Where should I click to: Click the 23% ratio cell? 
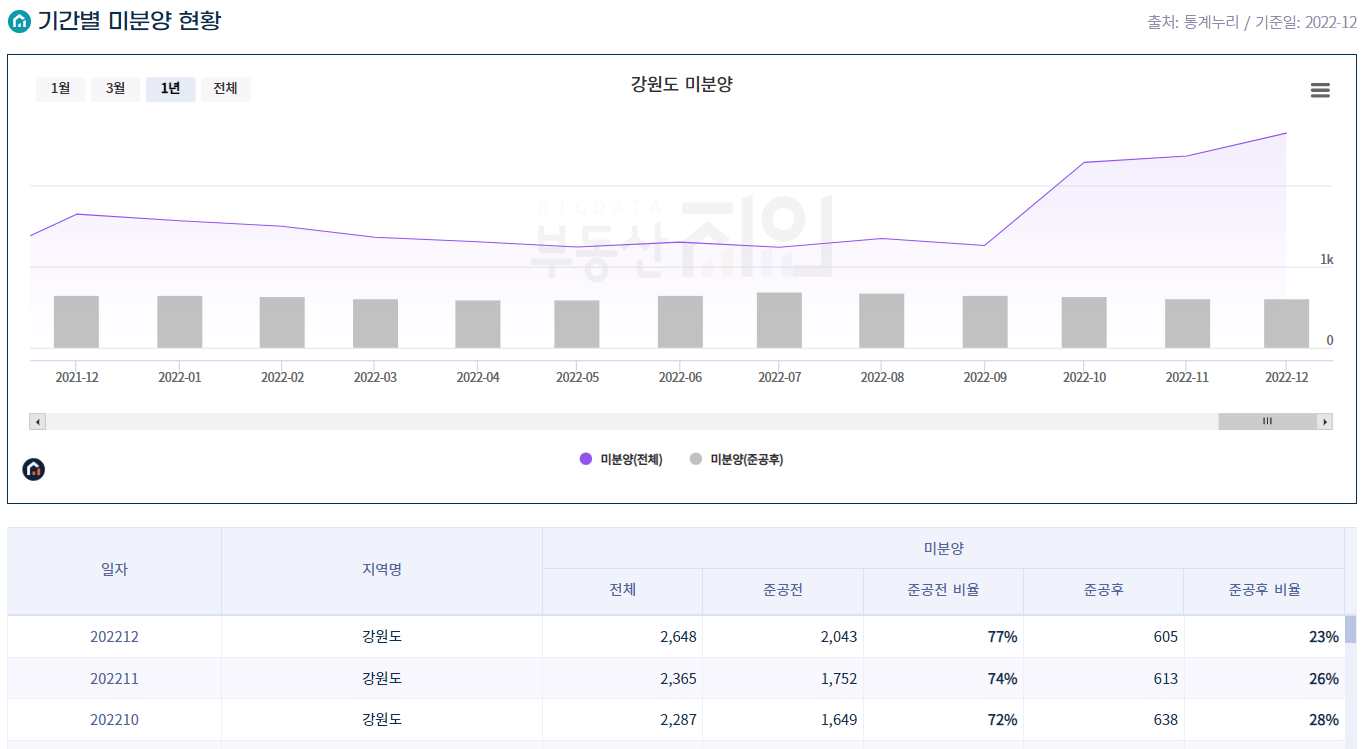point(1264,636)
